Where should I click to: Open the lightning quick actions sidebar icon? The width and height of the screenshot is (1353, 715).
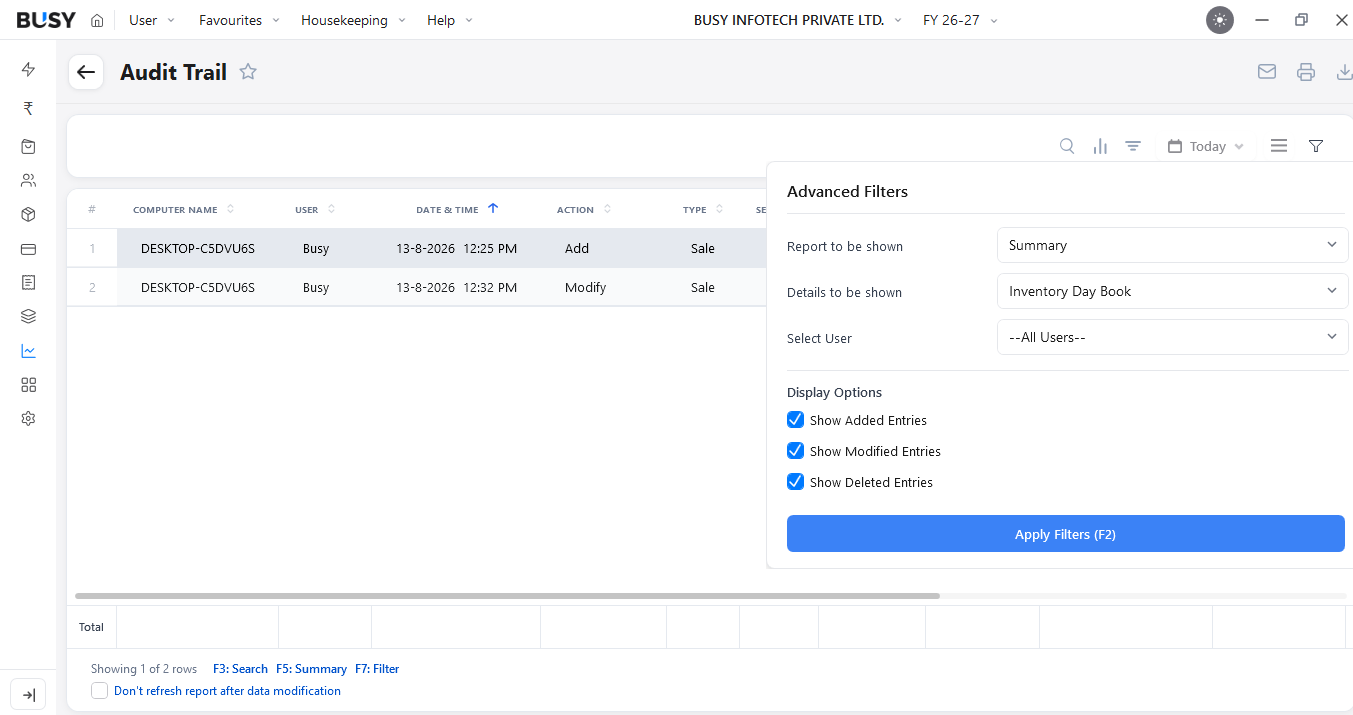coord(28,69)
